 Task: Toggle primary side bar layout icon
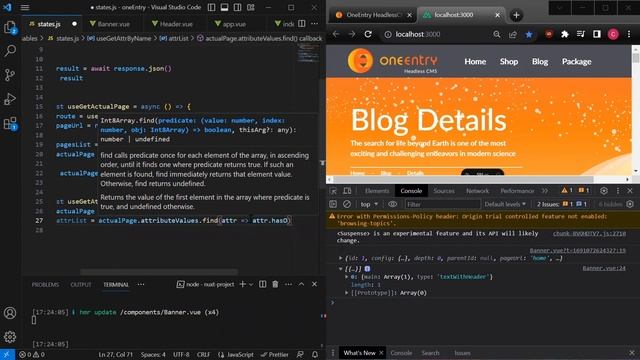point(211,7)
